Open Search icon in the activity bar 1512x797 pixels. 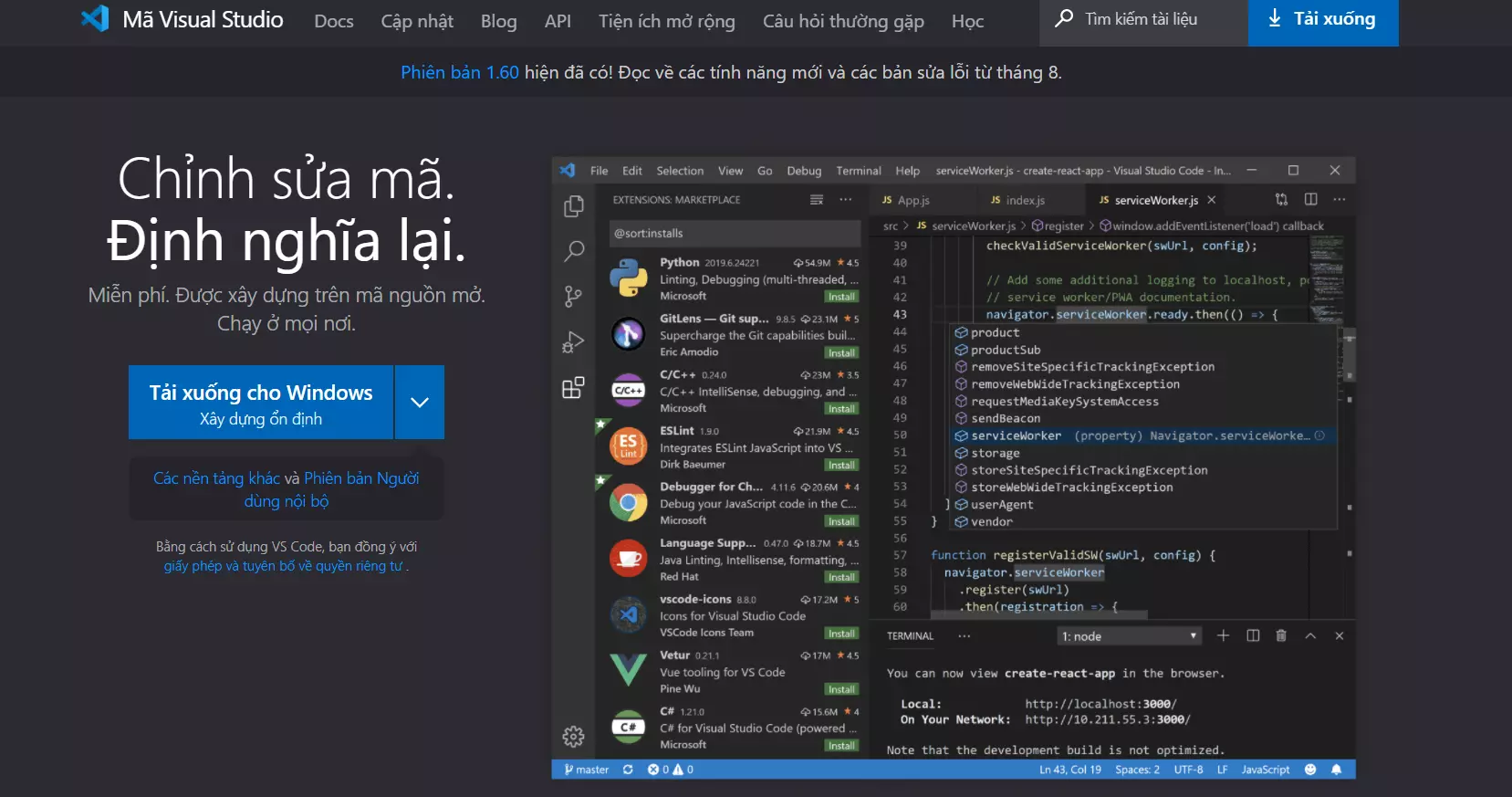(x=574, y=251)
